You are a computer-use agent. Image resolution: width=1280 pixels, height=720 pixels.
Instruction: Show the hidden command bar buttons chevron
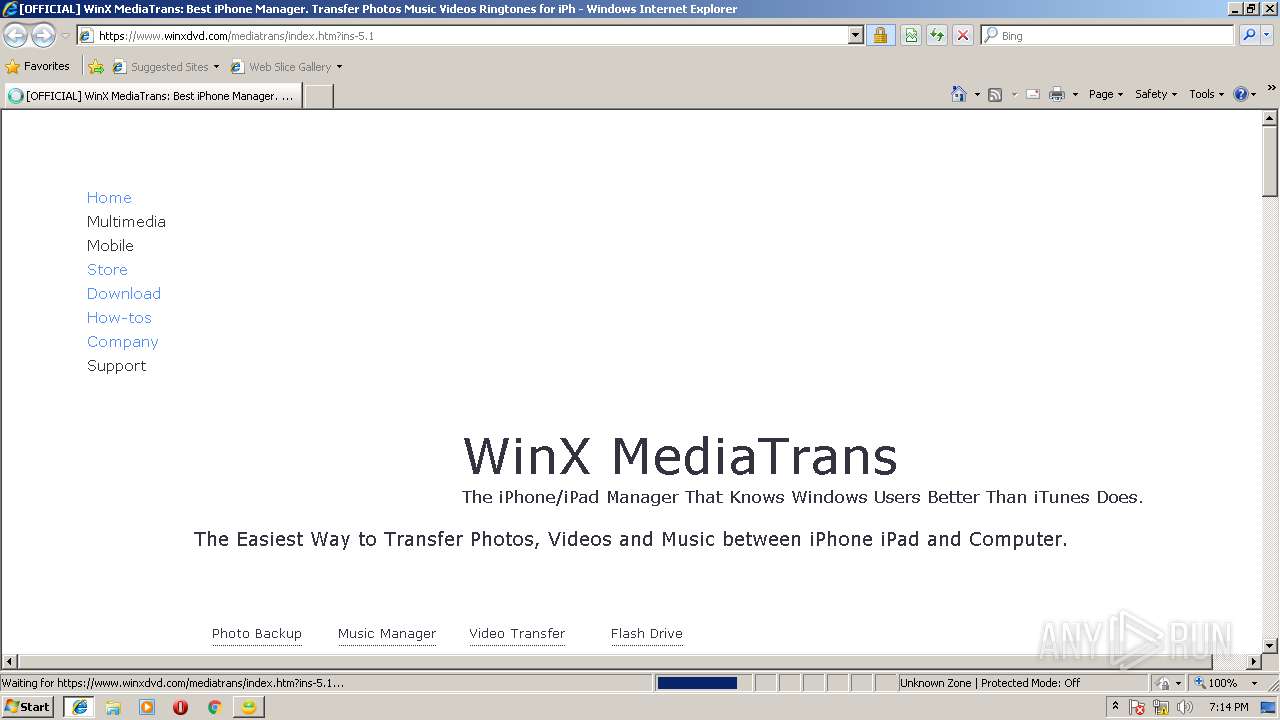[1271, 88]
